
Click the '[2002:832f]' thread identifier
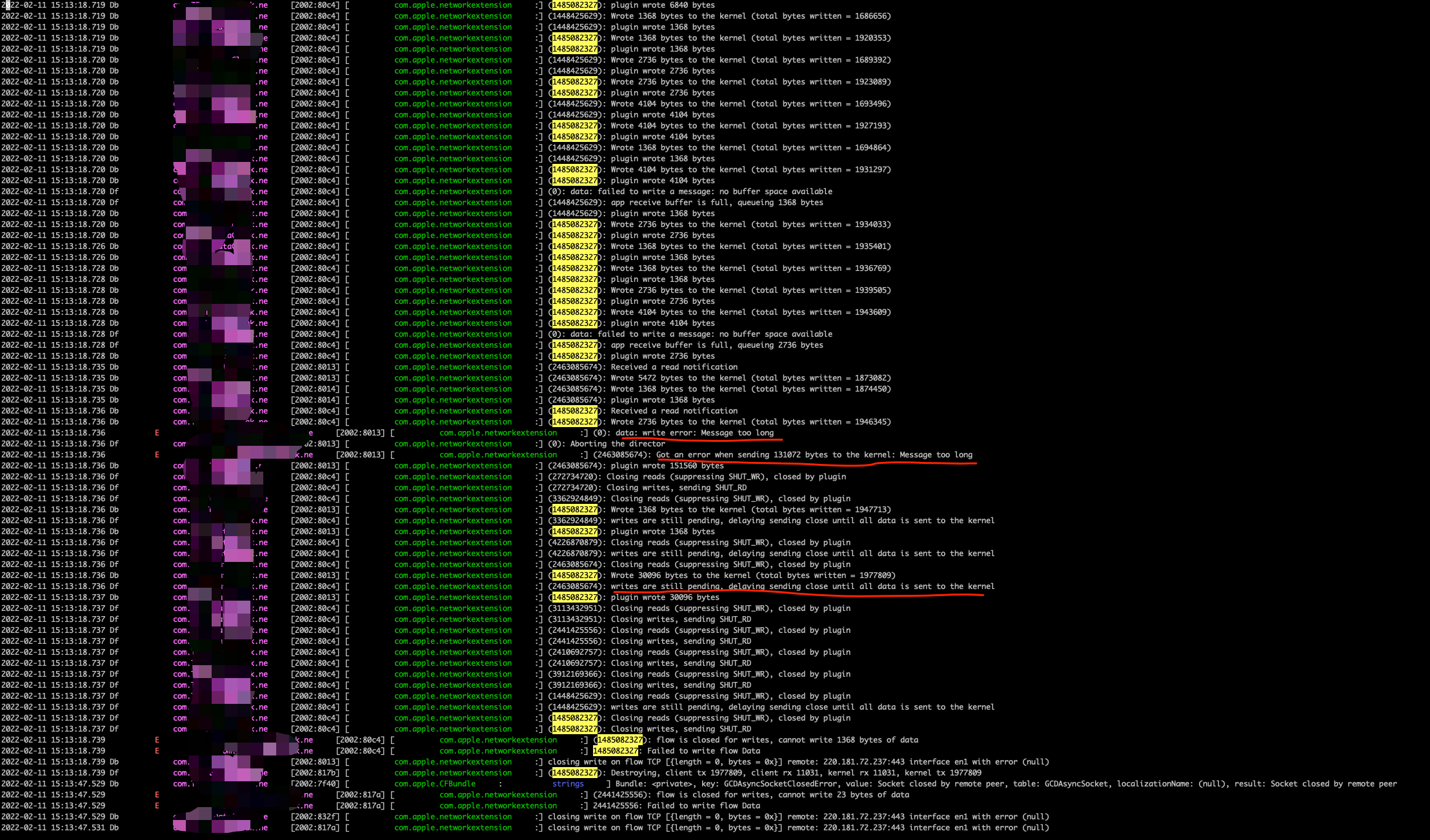(314, 817)
